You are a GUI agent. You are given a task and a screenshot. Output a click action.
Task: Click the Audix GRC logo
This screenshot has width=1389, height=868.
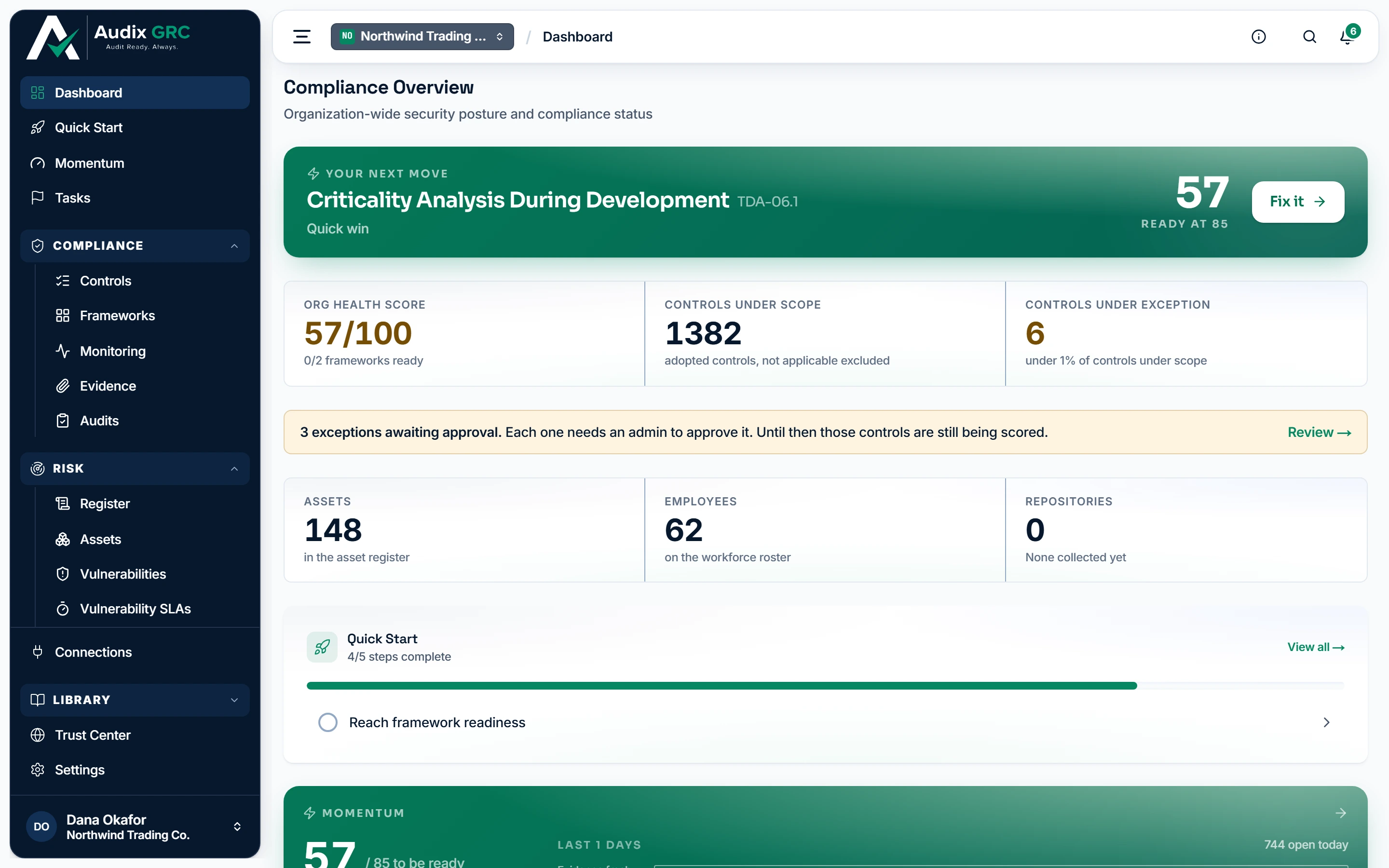tap(109, 37)
